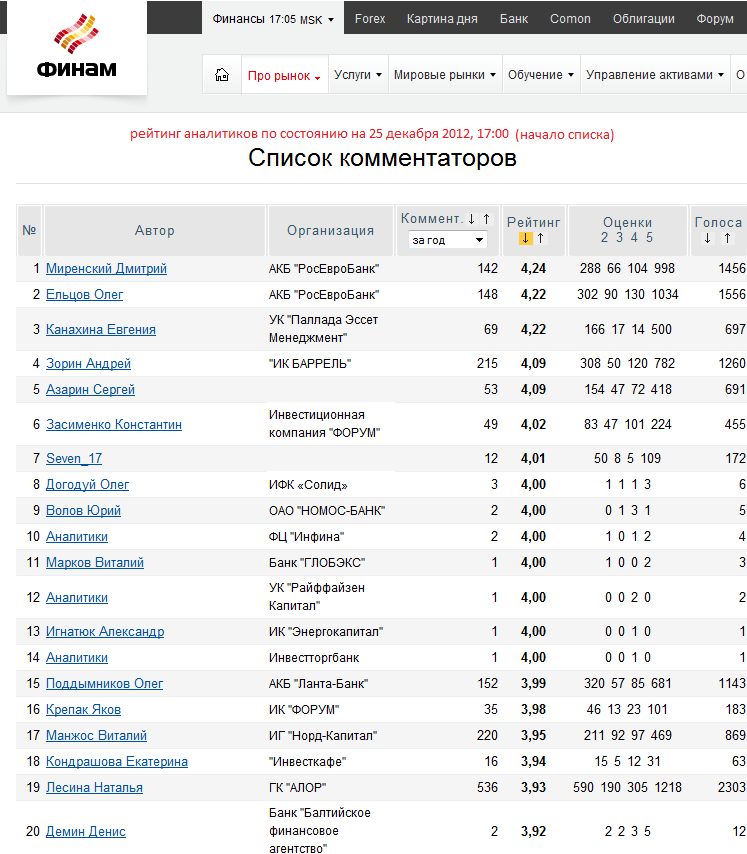Sort comments count ascending arrow

pyautogui.click(x=487, y=218)
